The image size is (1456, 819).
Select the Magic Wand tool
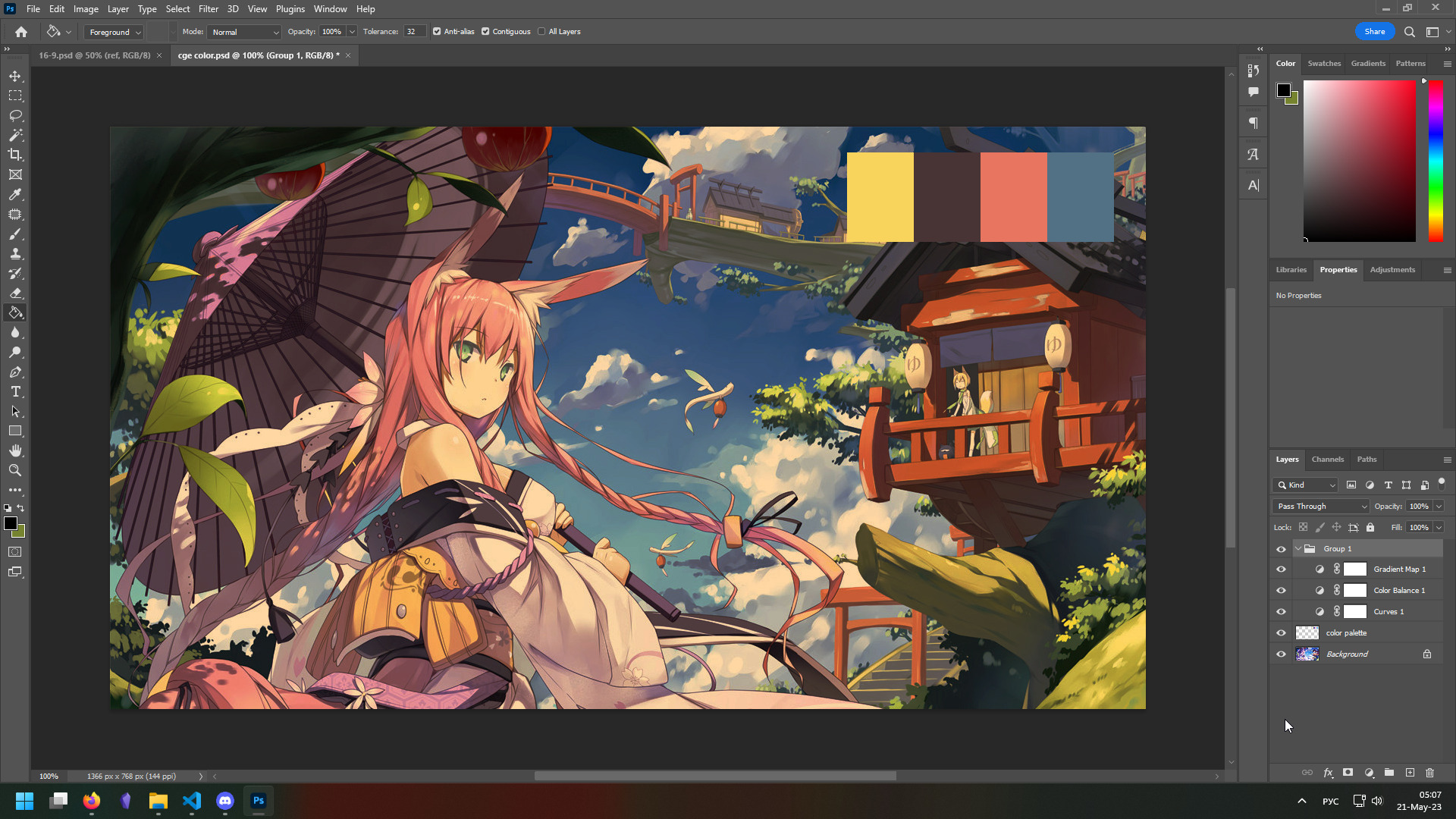[15, 135]
